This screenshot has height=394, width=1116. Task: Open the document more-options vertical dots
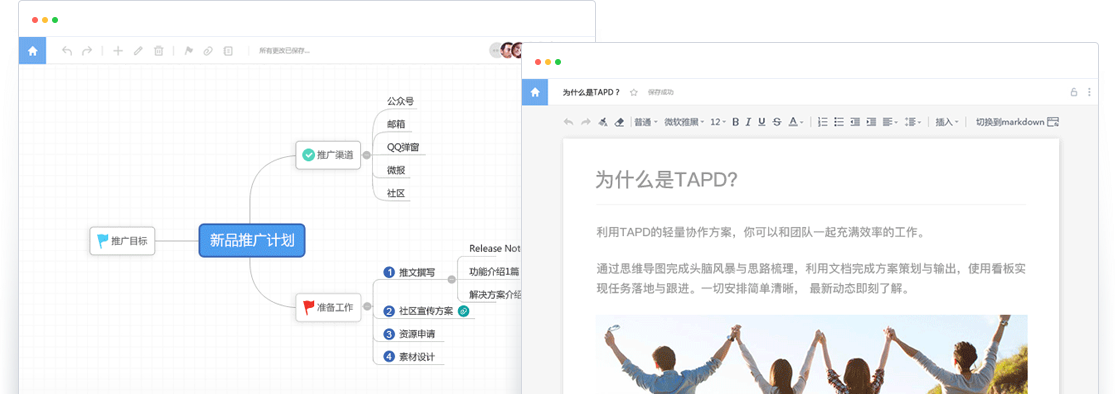pyautogui.click(x=1089, y=92)
